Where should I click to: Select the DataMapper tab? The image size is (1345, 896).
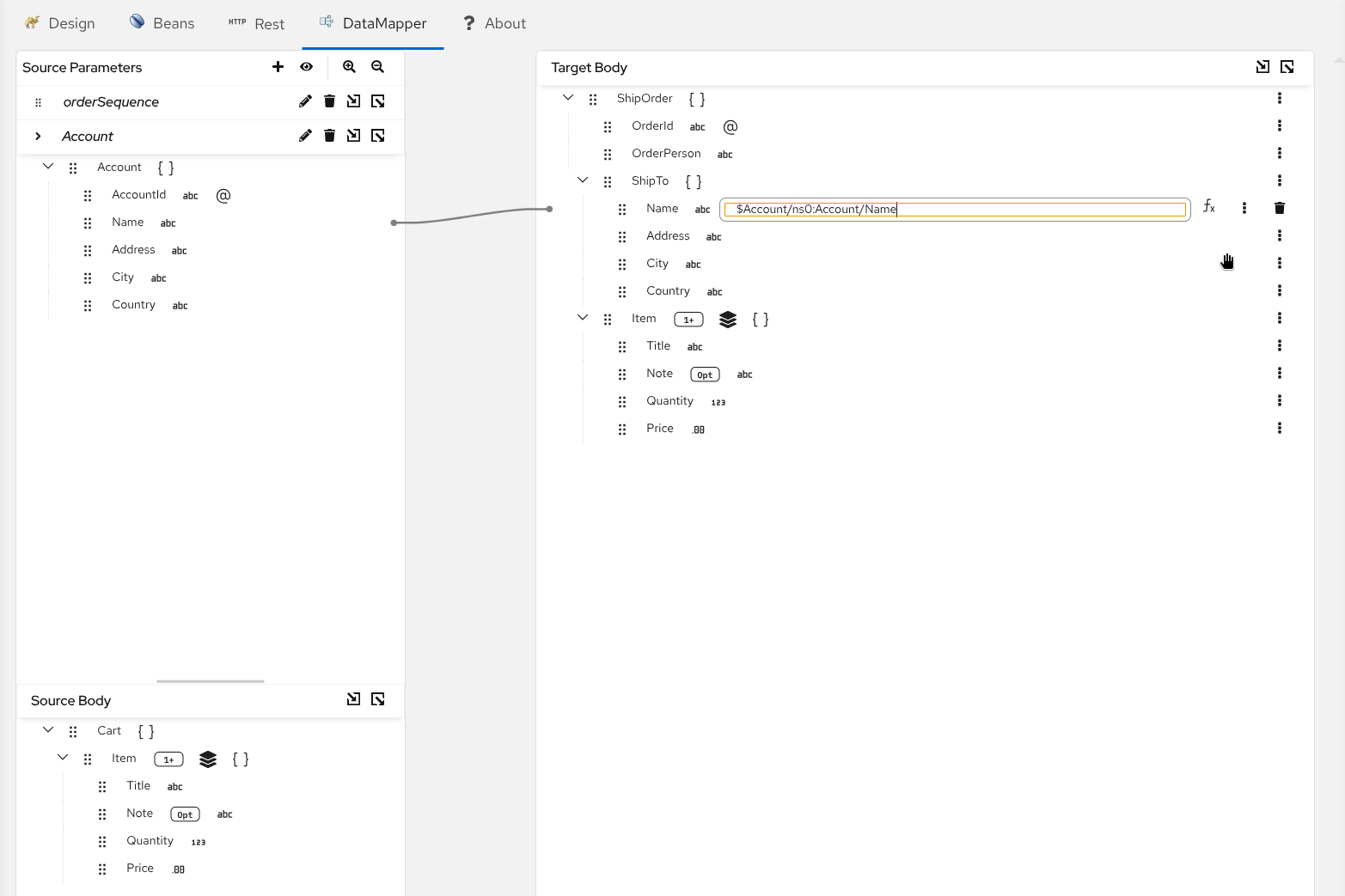(373, 23)
